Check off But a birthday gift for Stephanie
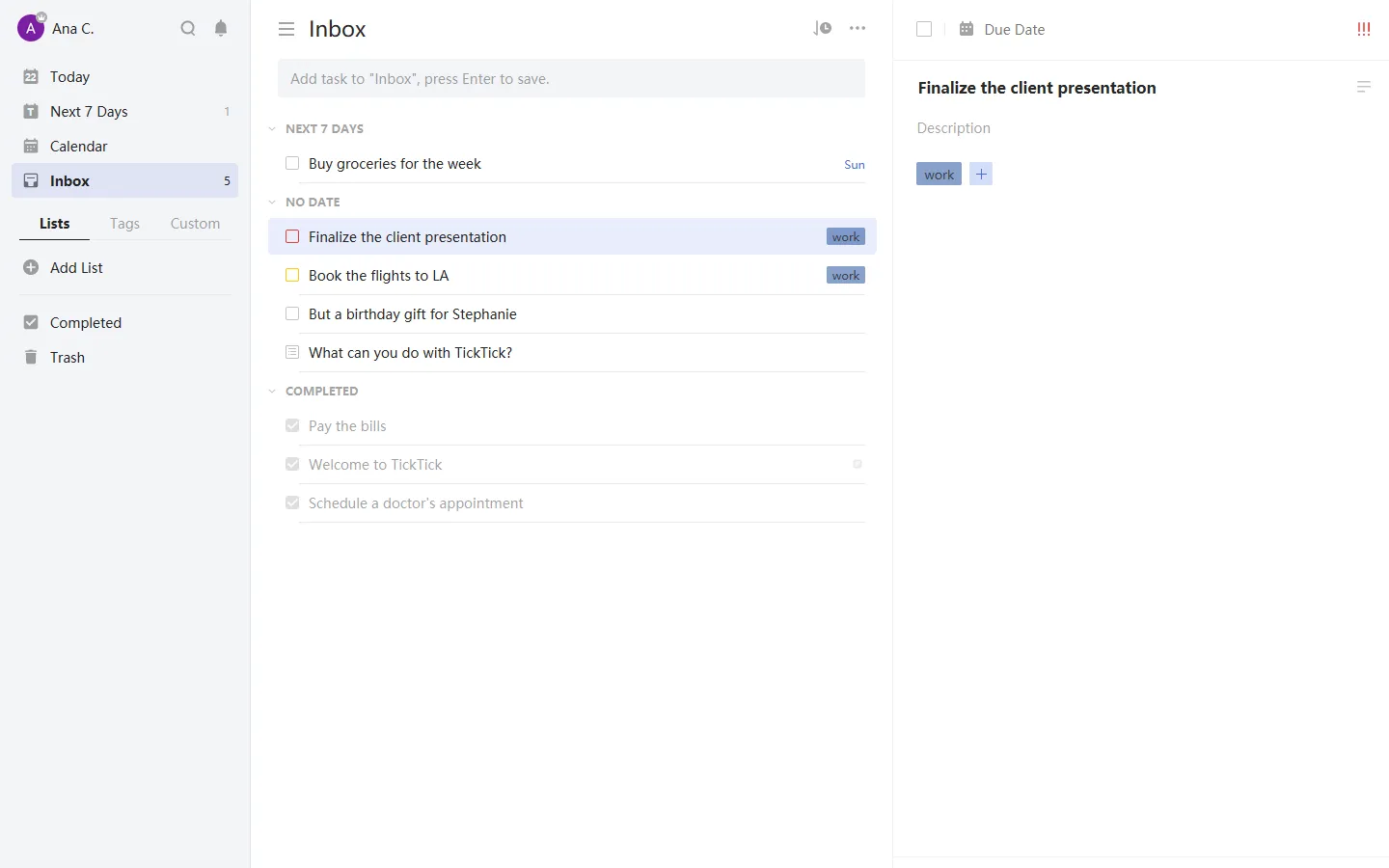The image size is (1389, 868). (292, 313)
